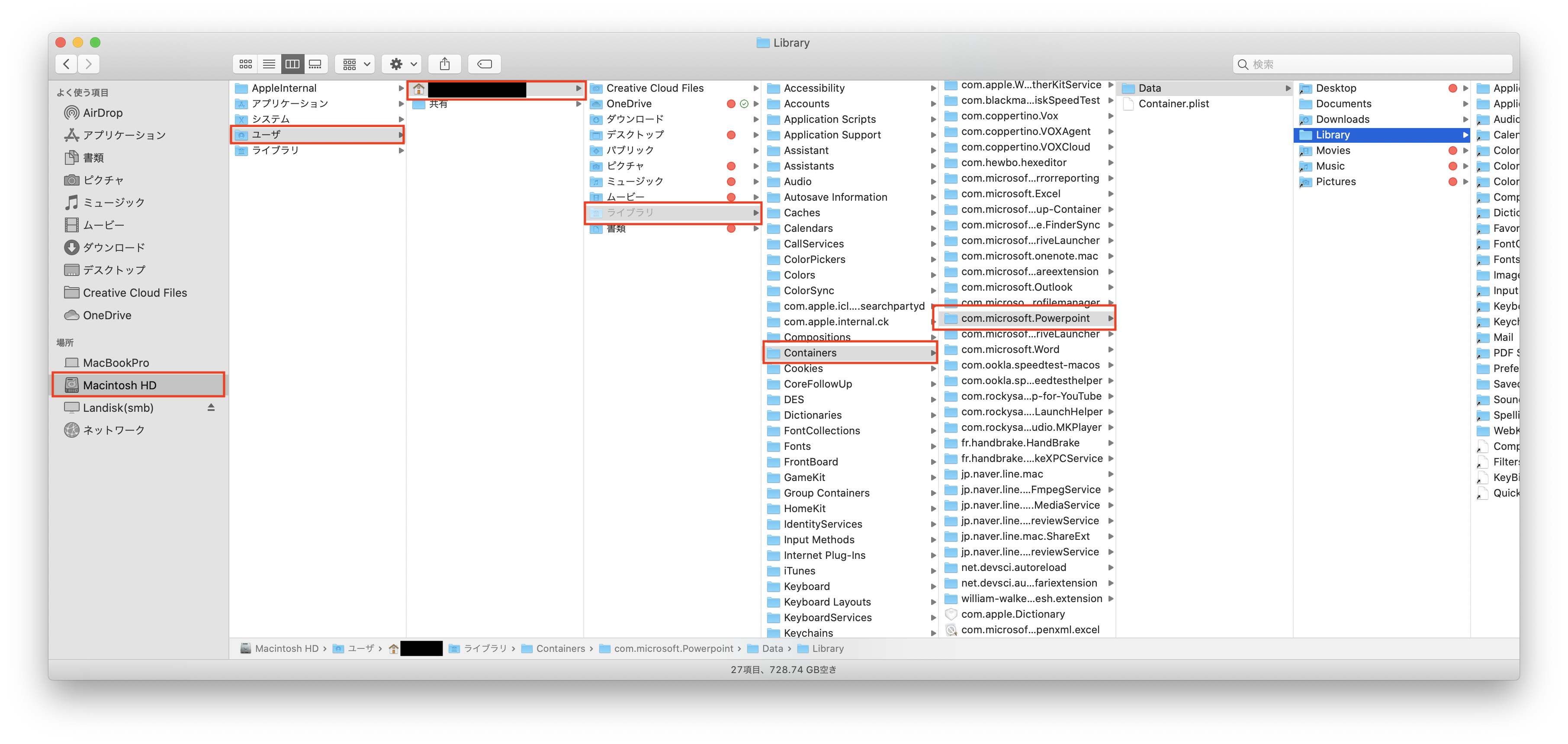Click the Share toolbar icon
1568x744 pixels.
(x=445, y=64)
